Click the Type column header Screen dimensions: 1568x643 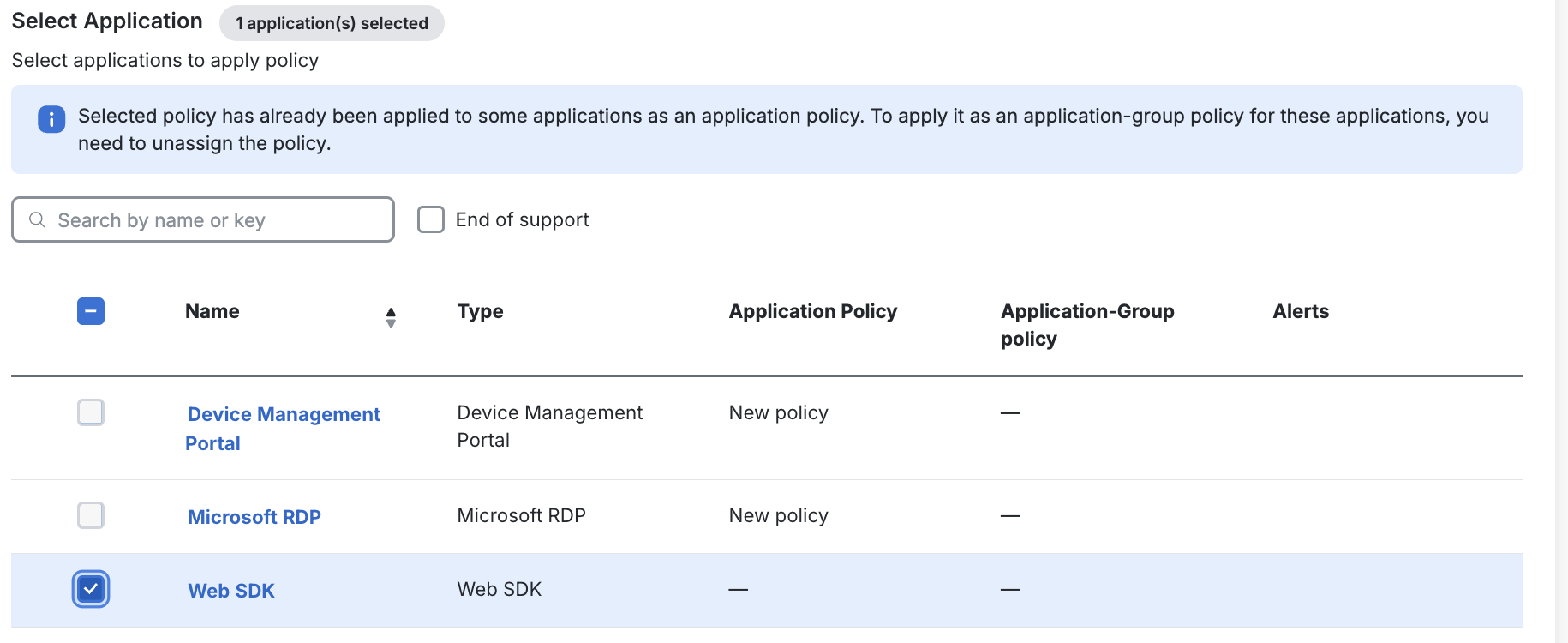tap(481, 311)
